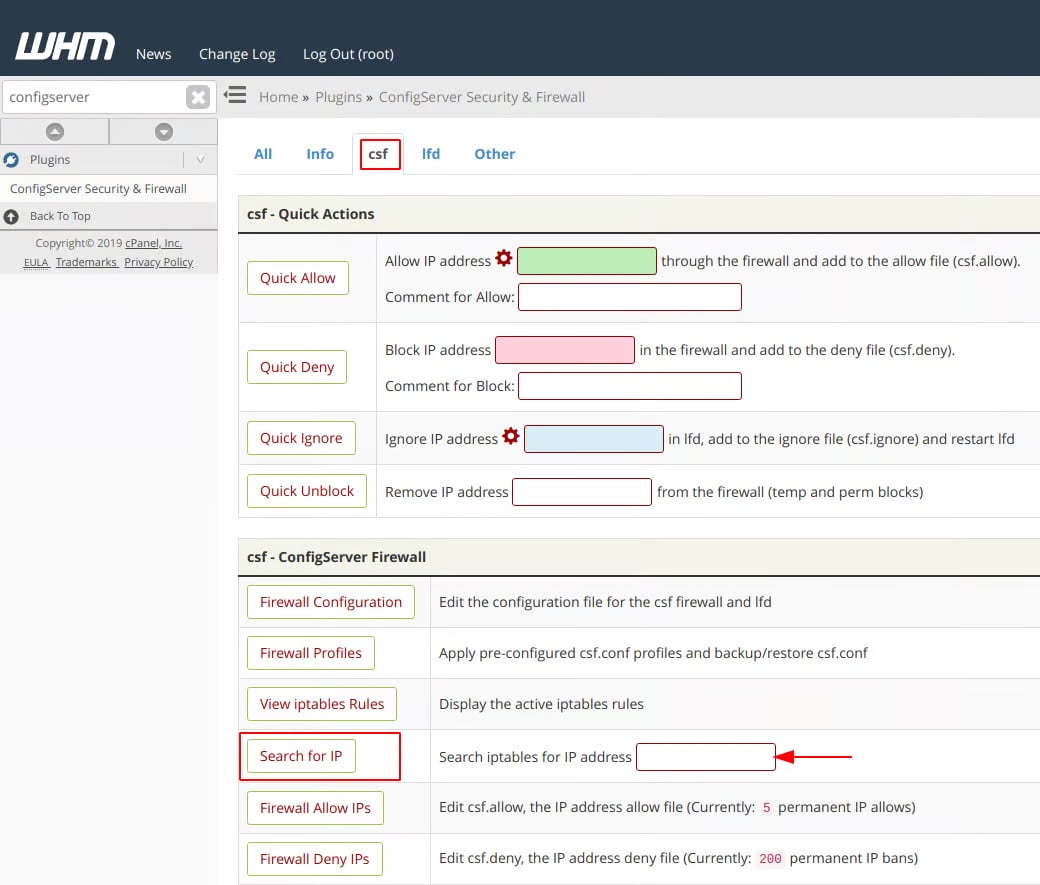This screenshot has width=1040, height=885.
Task: Click the Quick Unblock button
Action: tap(306, 491)
